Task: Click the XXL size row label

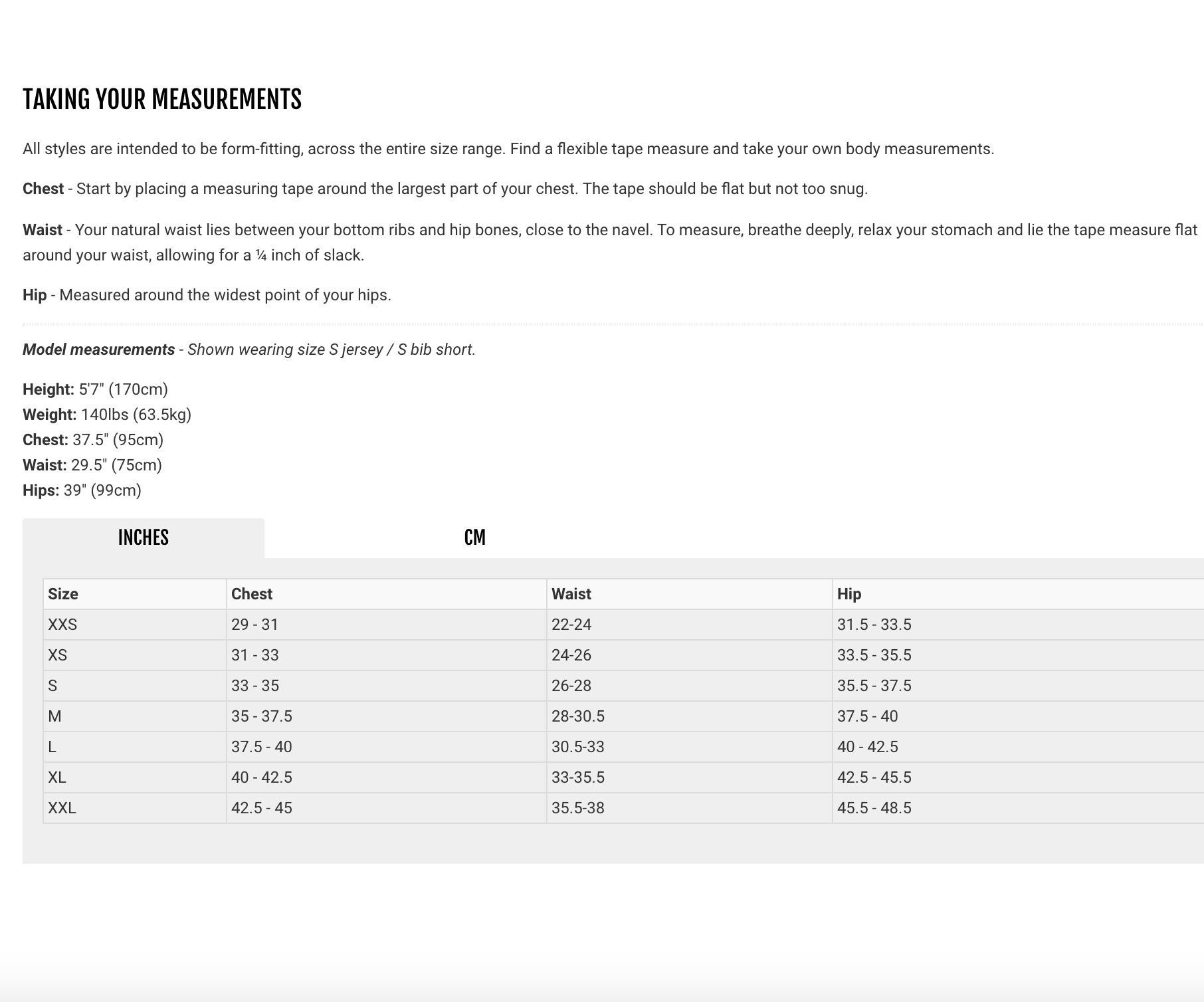Action: 62,808
